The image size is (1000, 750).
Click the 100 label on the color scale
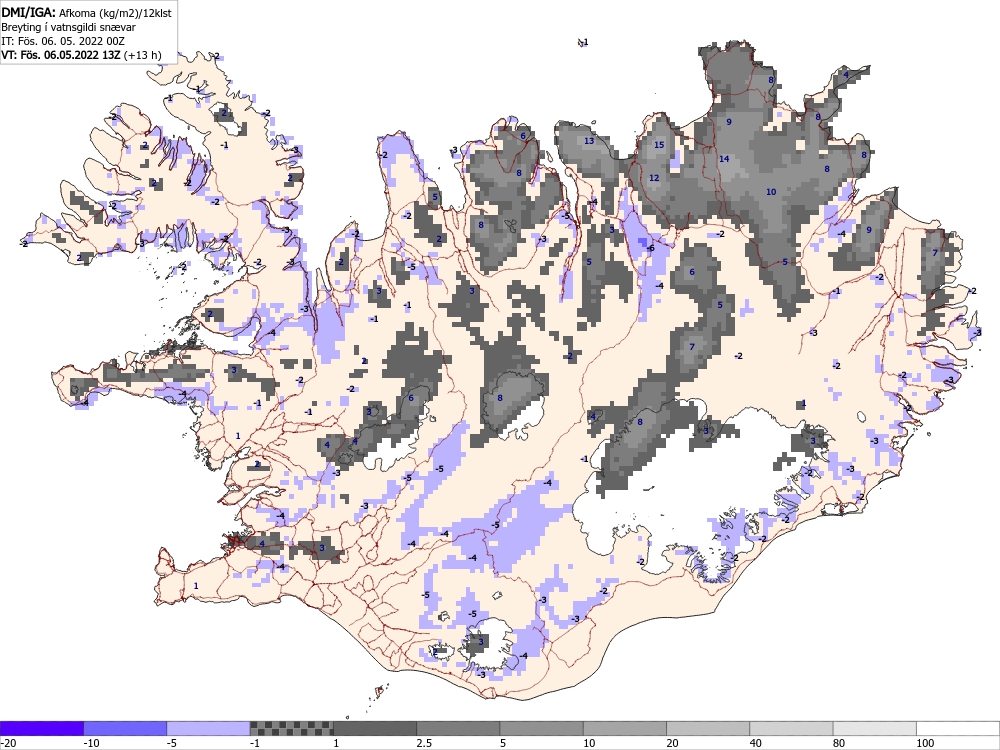tap(925, 743)
